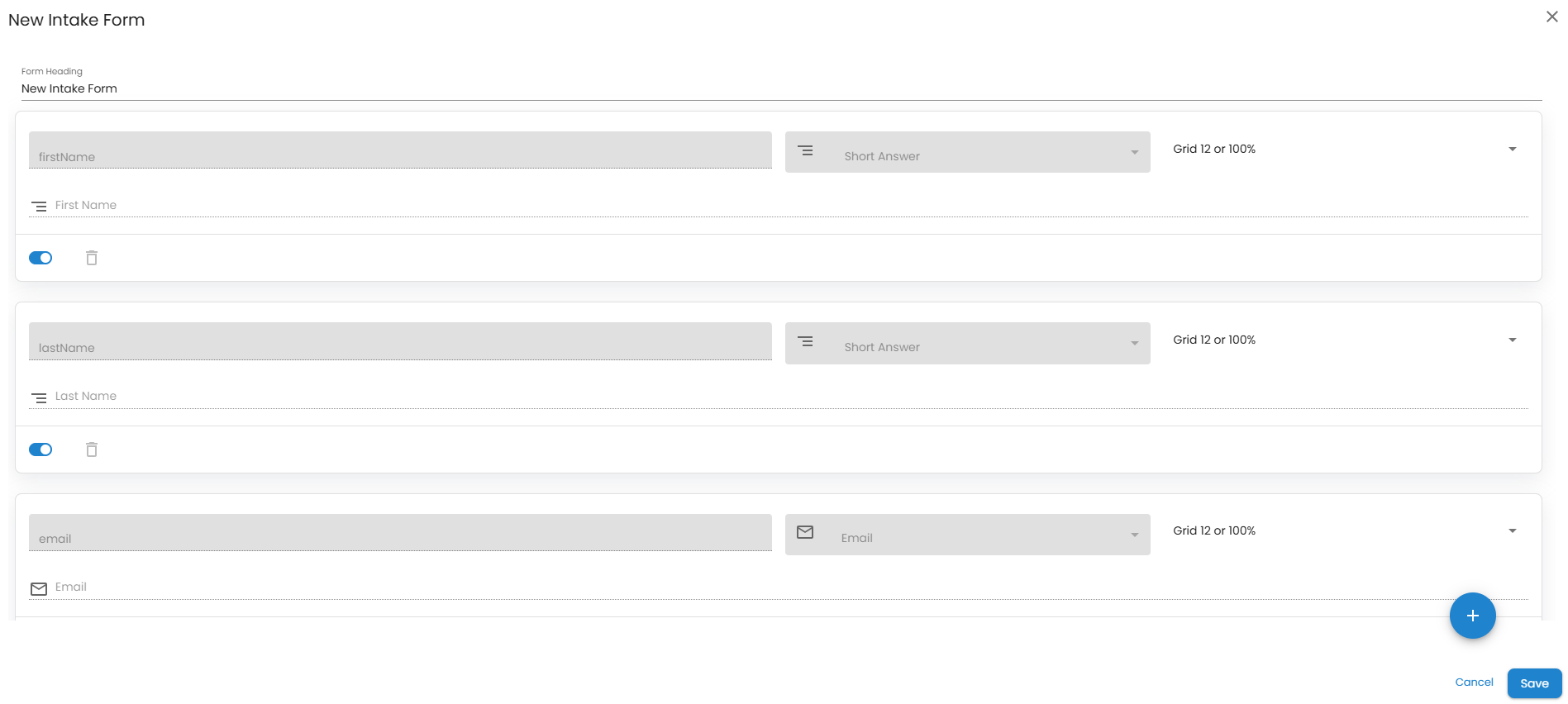Click the lines icon beside First Name preview
This screenshot has height=704, width=1568.
[x=39, y=207]
